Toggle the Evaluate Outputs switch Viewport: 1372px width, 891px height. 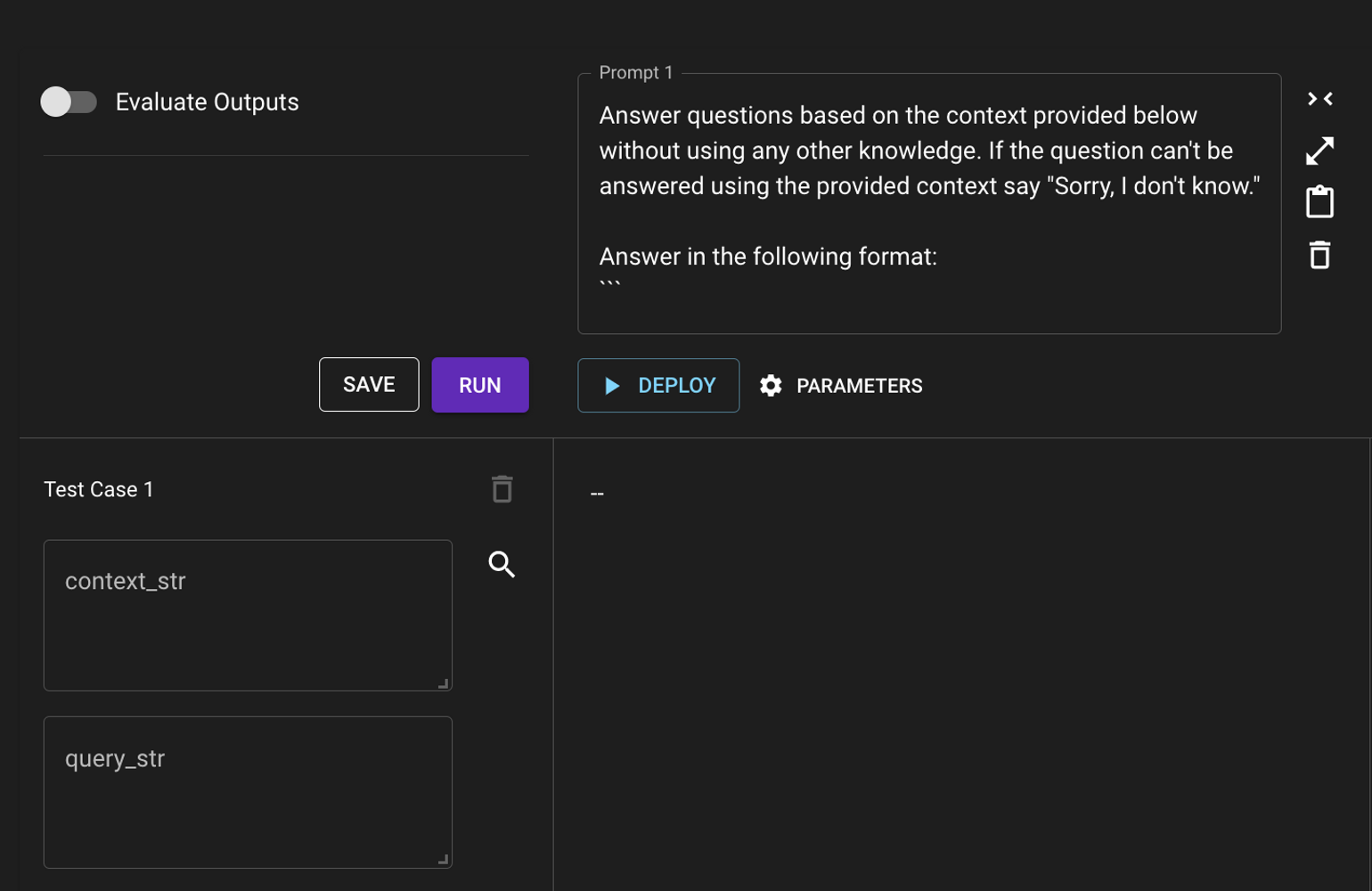(x=69, y=102)
